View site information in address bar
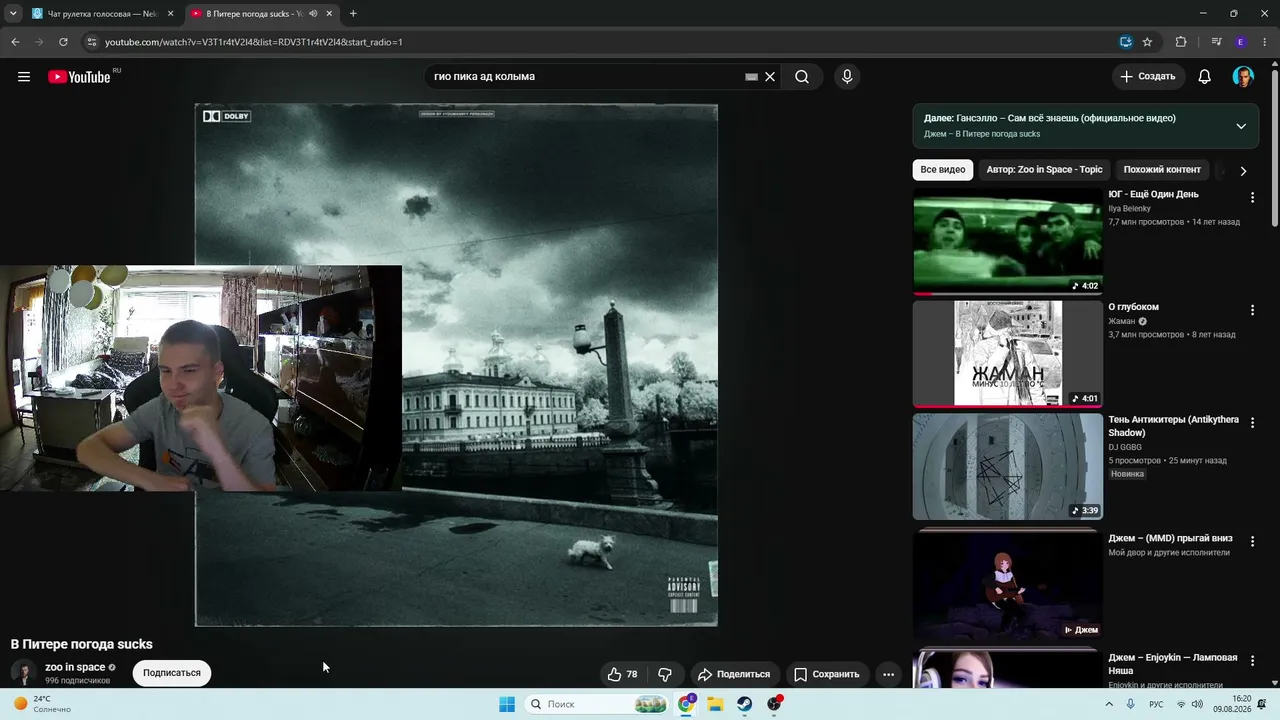1280x720 pixels. click(92, 42)
